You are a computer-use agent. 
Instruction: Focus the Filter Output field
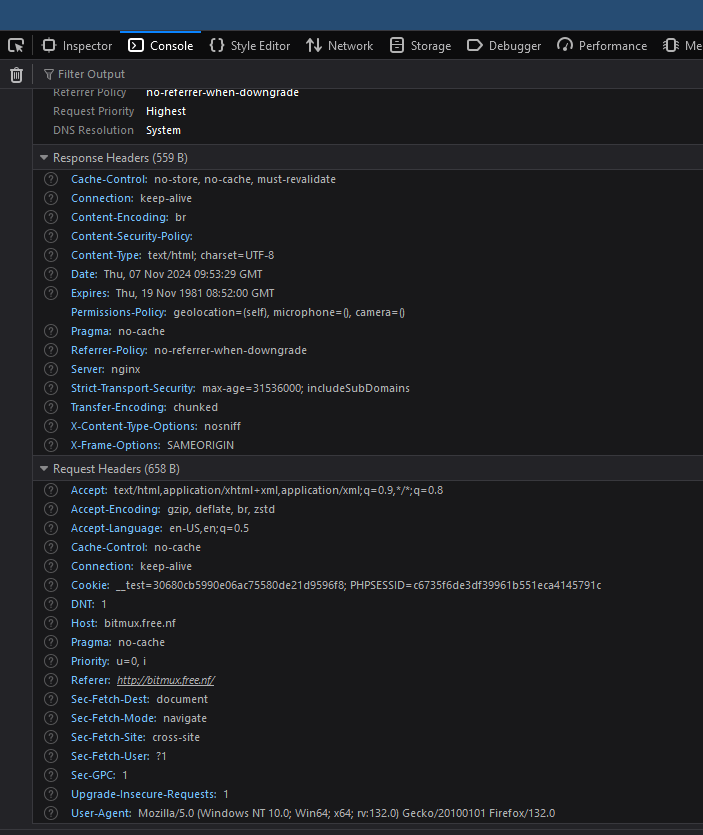coord(367,74)
